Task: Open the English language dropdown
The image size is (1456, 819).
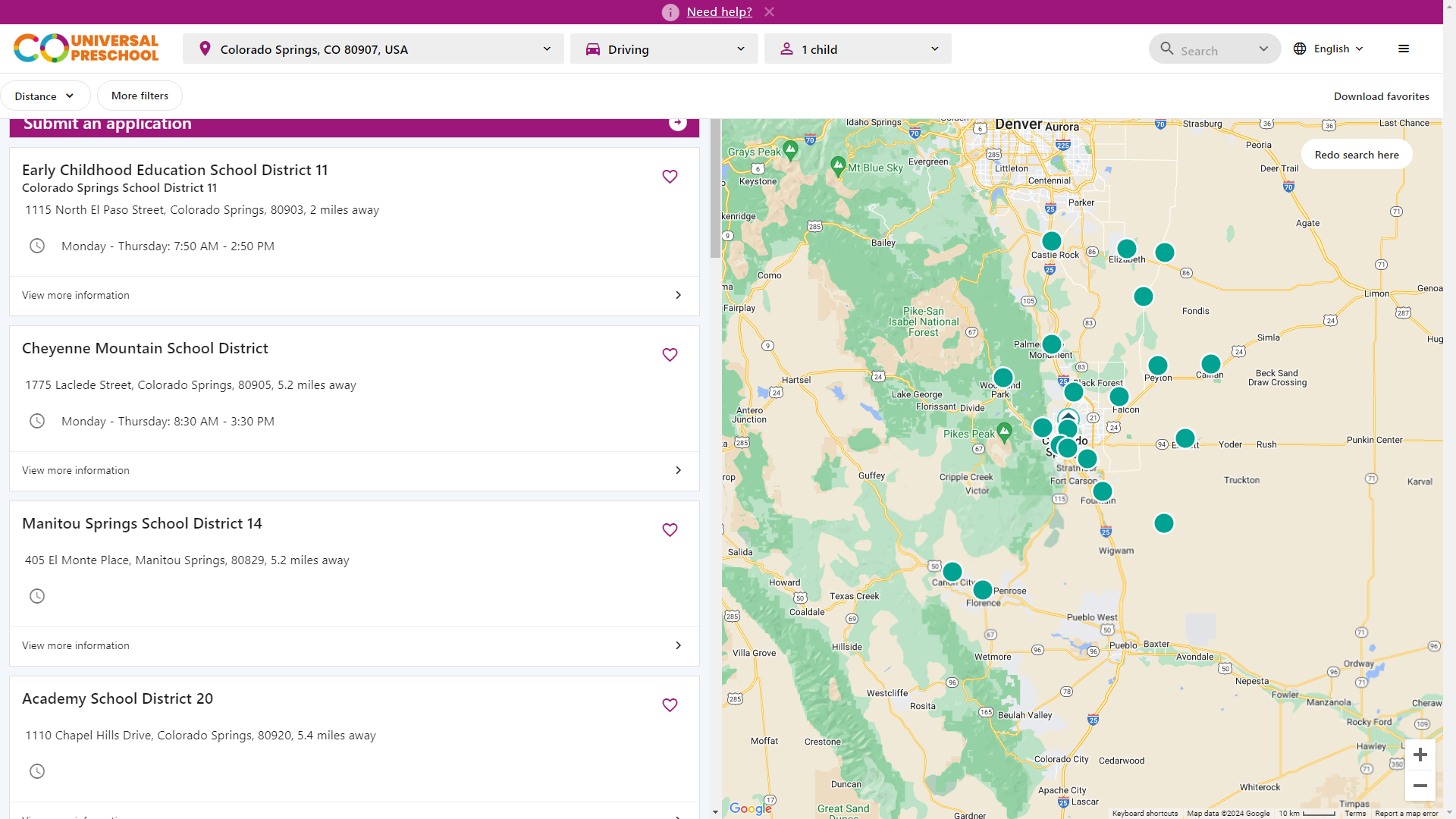Action: pyautogui.click(x=1329, y=49)
